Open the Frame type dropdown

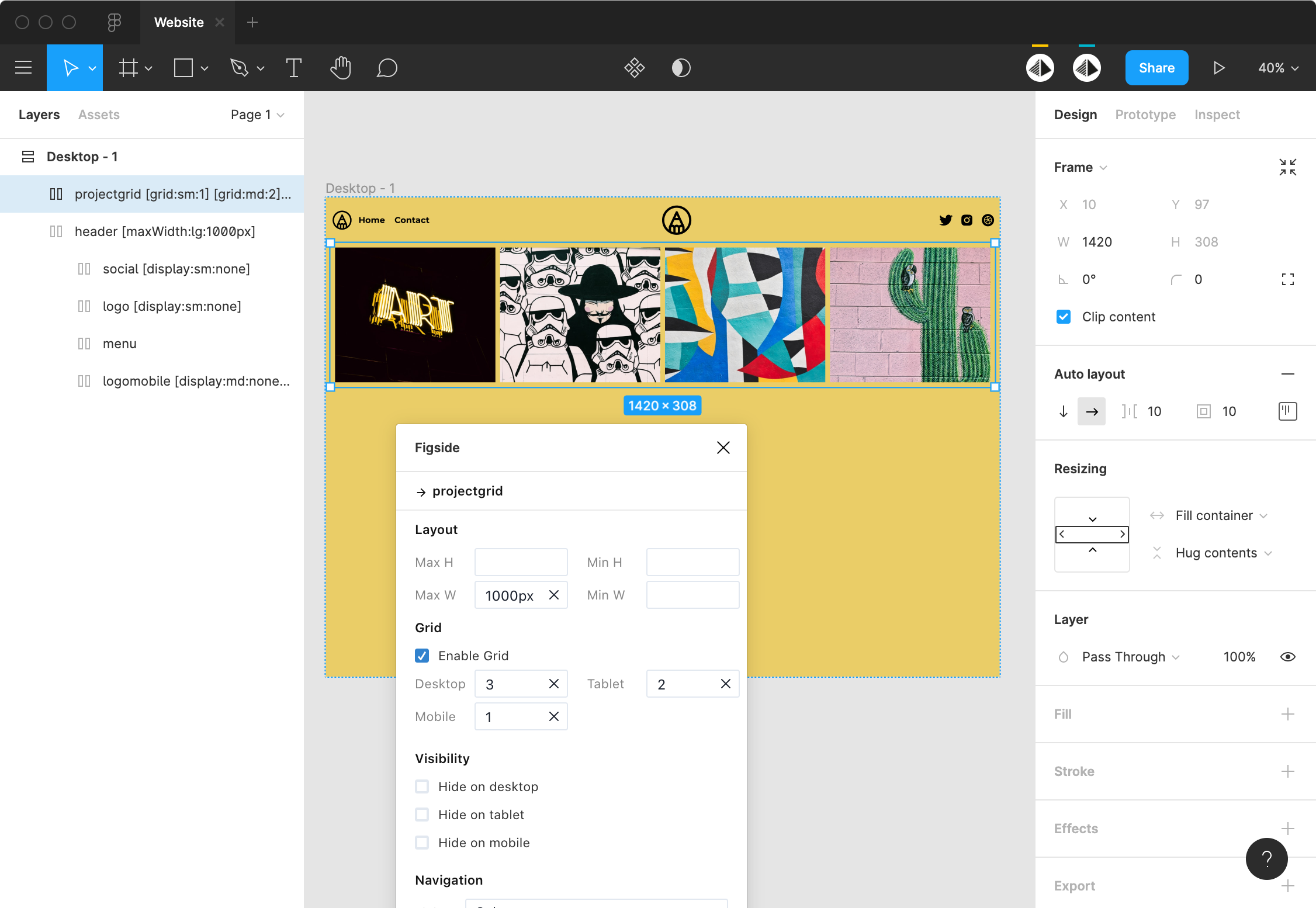click(1080, 167)
